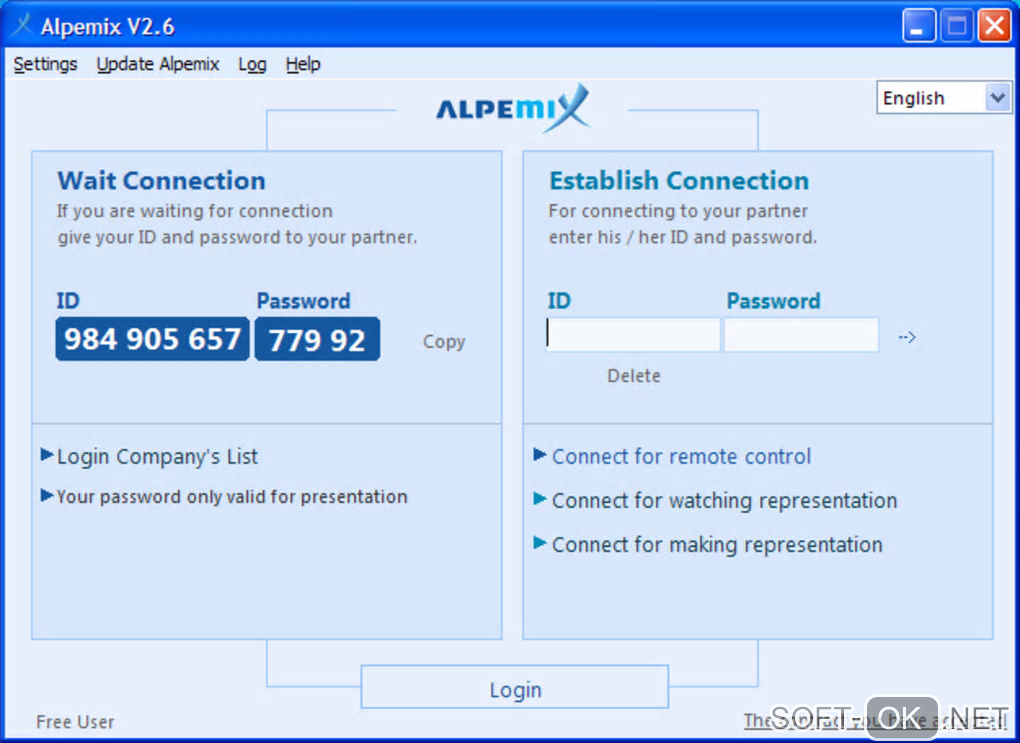Click the Free User status text
This screenshot has width=1020, height=743.
click(x=75, y=722)
